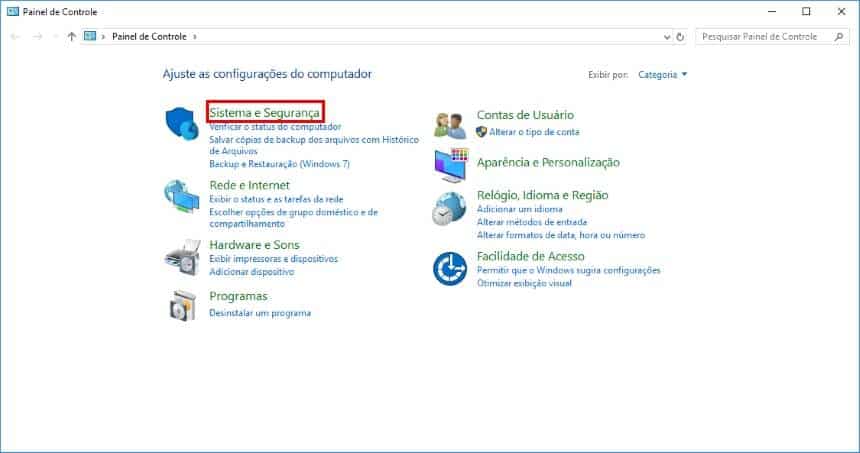Open the Facilidade de Acesso heading link
This screenshot has height=453, width=860.
click(530, 256)
